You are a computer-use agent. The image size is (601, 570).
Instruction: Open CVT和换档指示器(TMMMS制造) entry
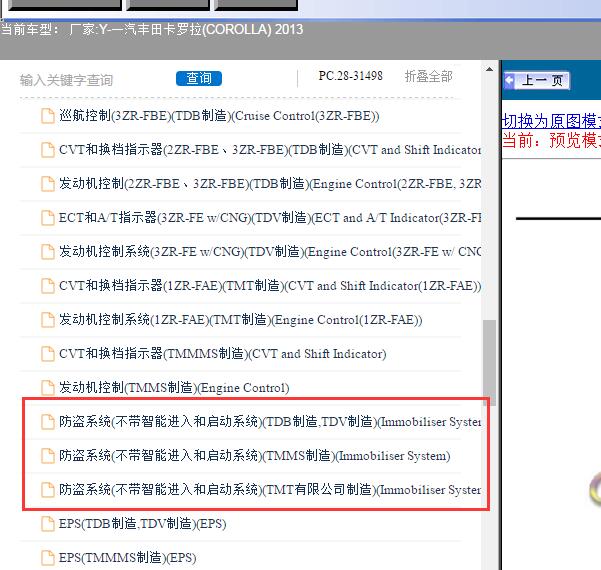(222, 353)
